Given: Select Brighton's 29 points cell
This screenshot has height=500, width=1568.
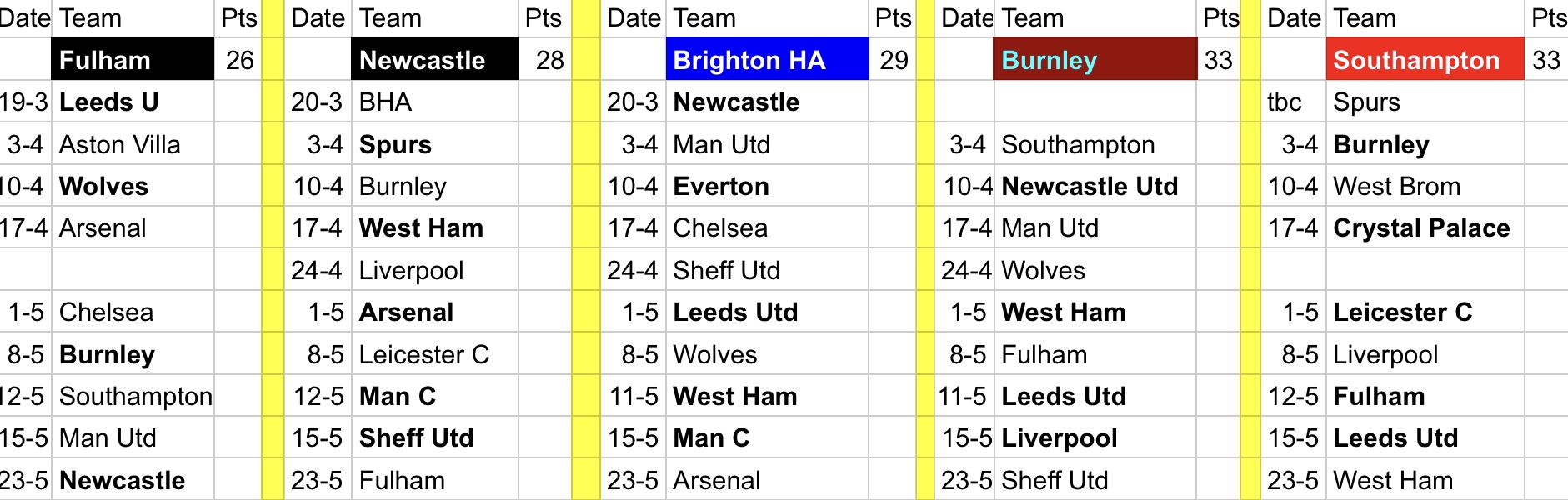Looking at the screenshot, I should (894, 60).
